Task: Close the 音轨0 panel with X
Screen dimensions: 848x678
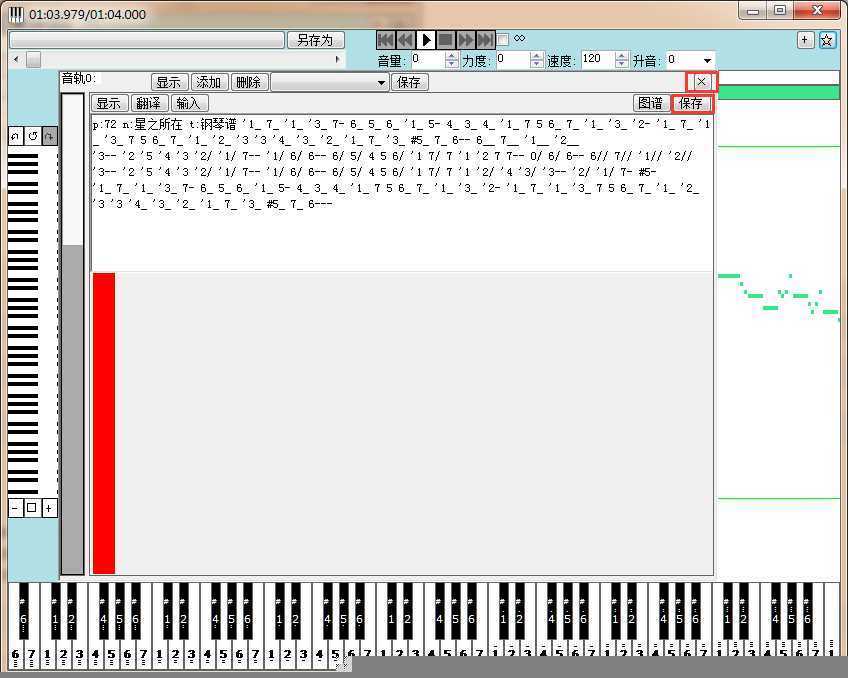Action: tap(701, 82)
